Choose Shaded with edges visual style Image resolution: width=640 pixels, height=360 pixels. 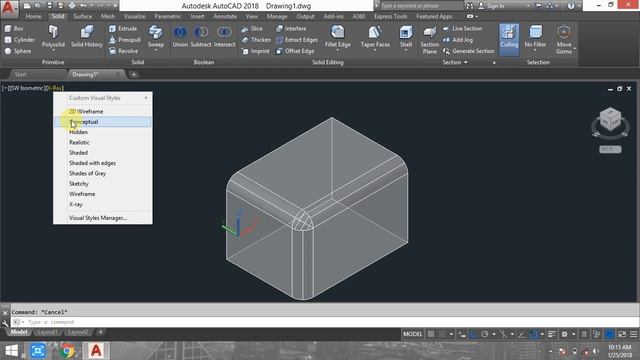(103, 163)
